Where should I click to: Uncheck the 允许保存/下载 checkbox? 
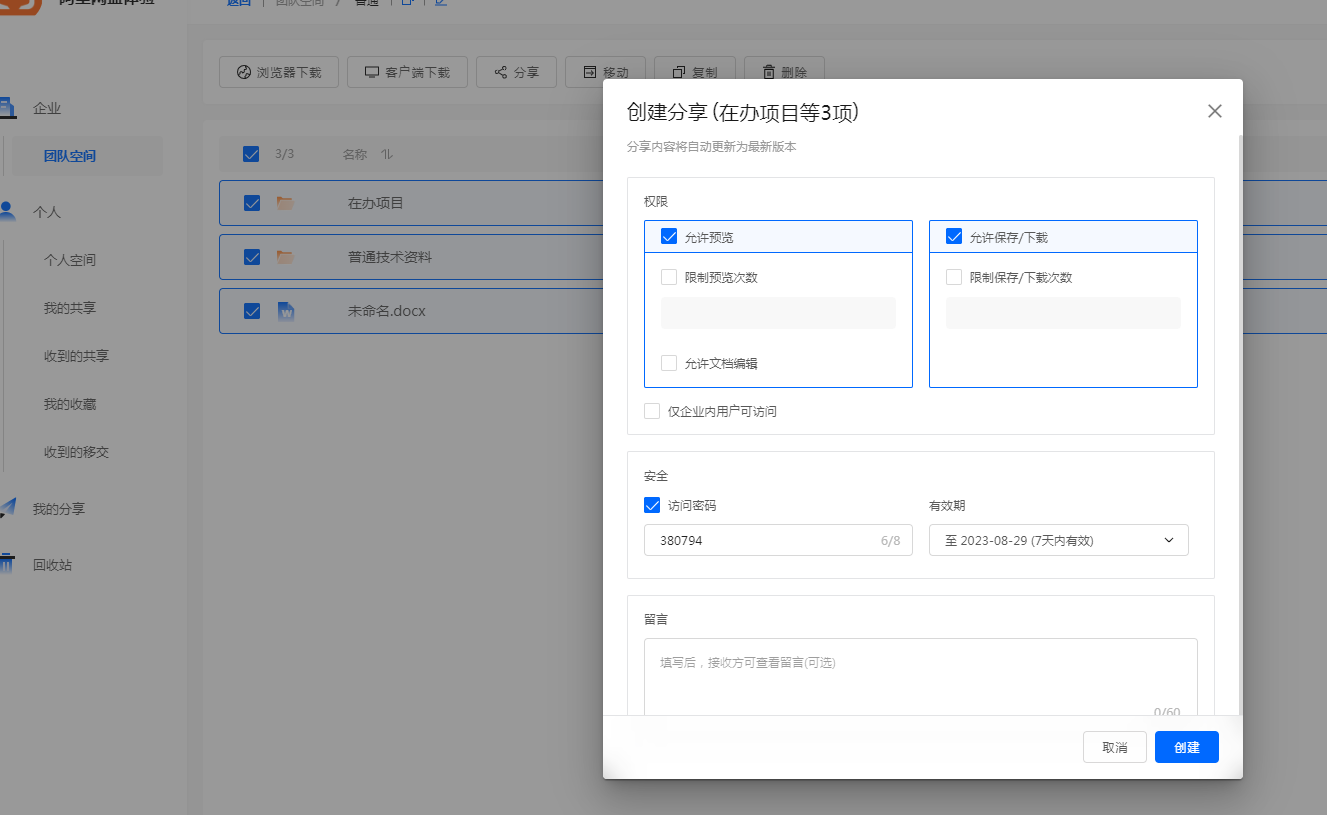click(x=954, y=237)
